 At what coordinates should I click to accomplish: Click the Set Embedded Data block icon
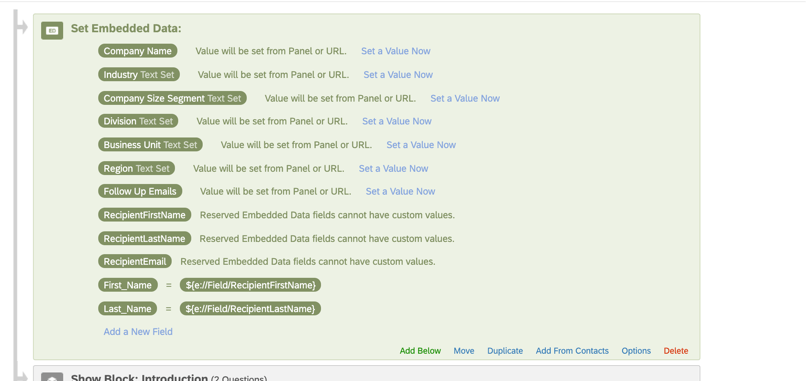52,31
